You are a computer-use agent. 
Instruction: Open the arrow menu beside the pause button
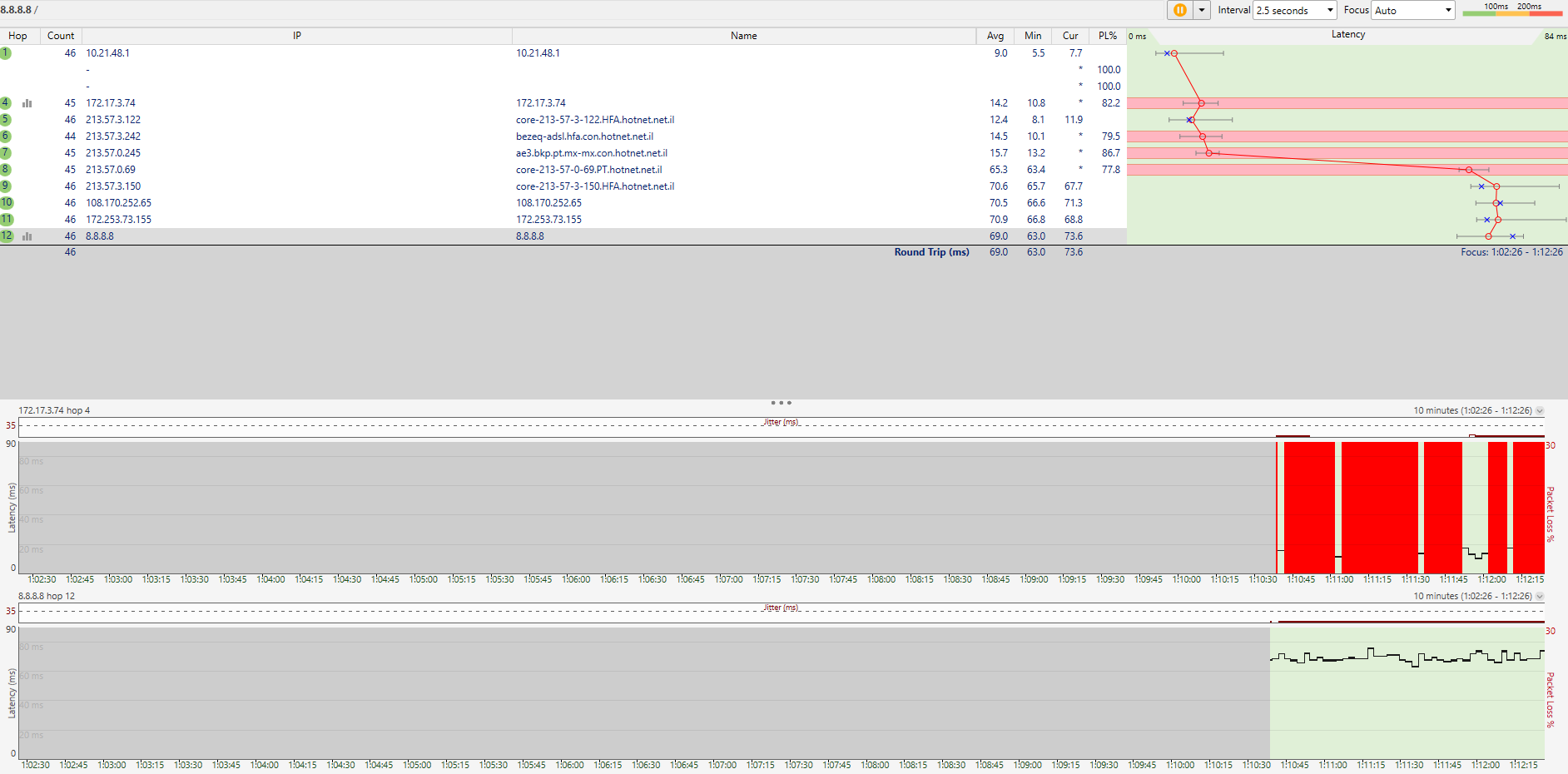click(1202, 10)
